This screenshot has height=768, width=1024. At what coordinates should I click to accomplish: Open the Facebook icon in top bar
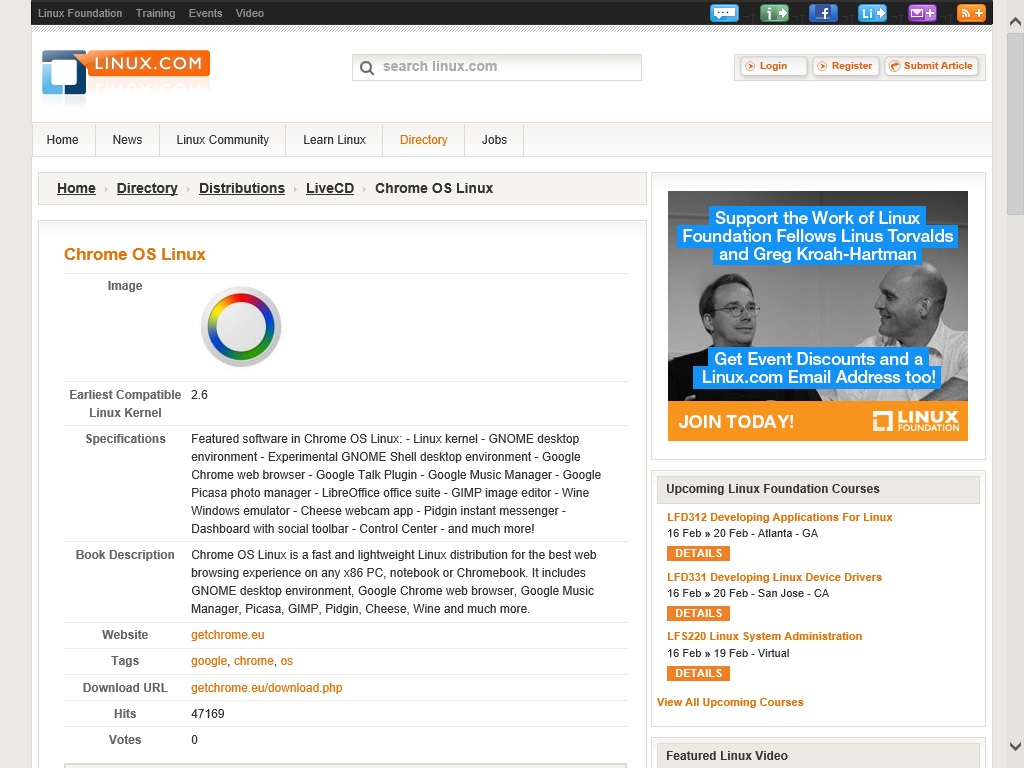(x=823, y=13)
